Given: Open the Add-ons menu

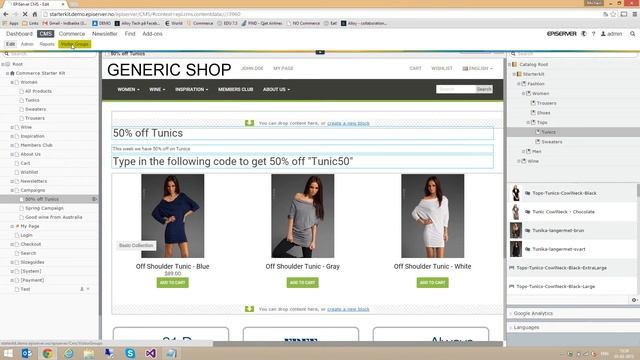Looking at the screenshot, I should pyautogui.click(x=152, y=34).
